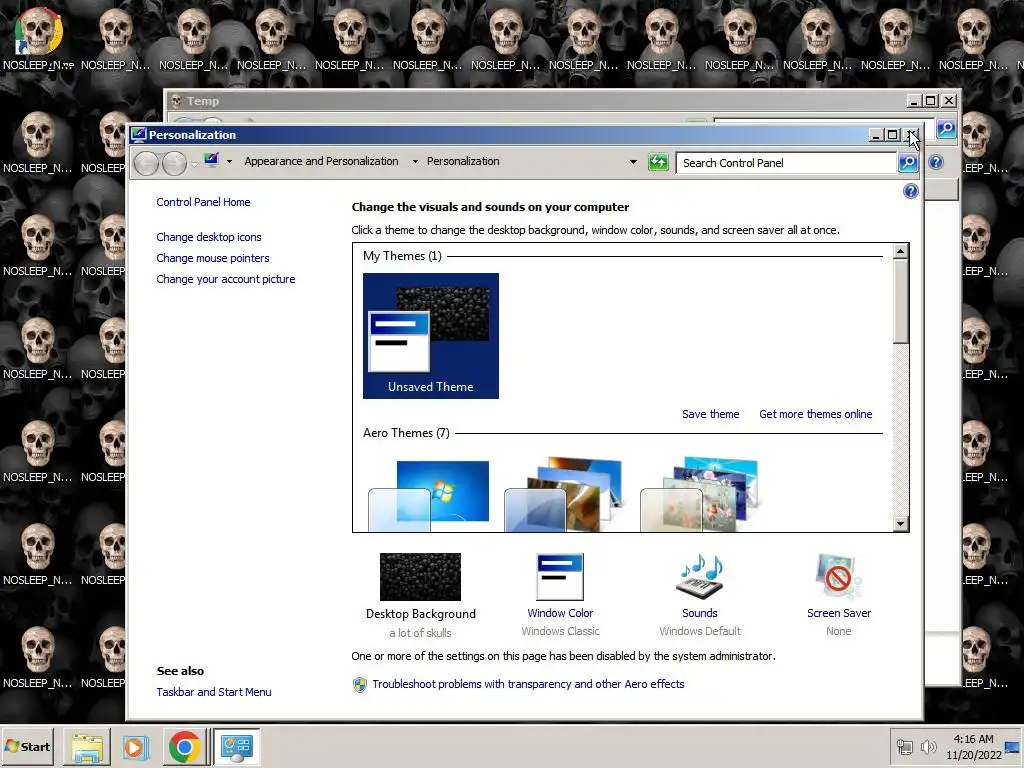Image resolution: width=1024 pixels, height=768 pixels.
Task: Expand the recent pages dropdown beside Forward arrow
Action: pyautogui.click(x=194, y=165)
